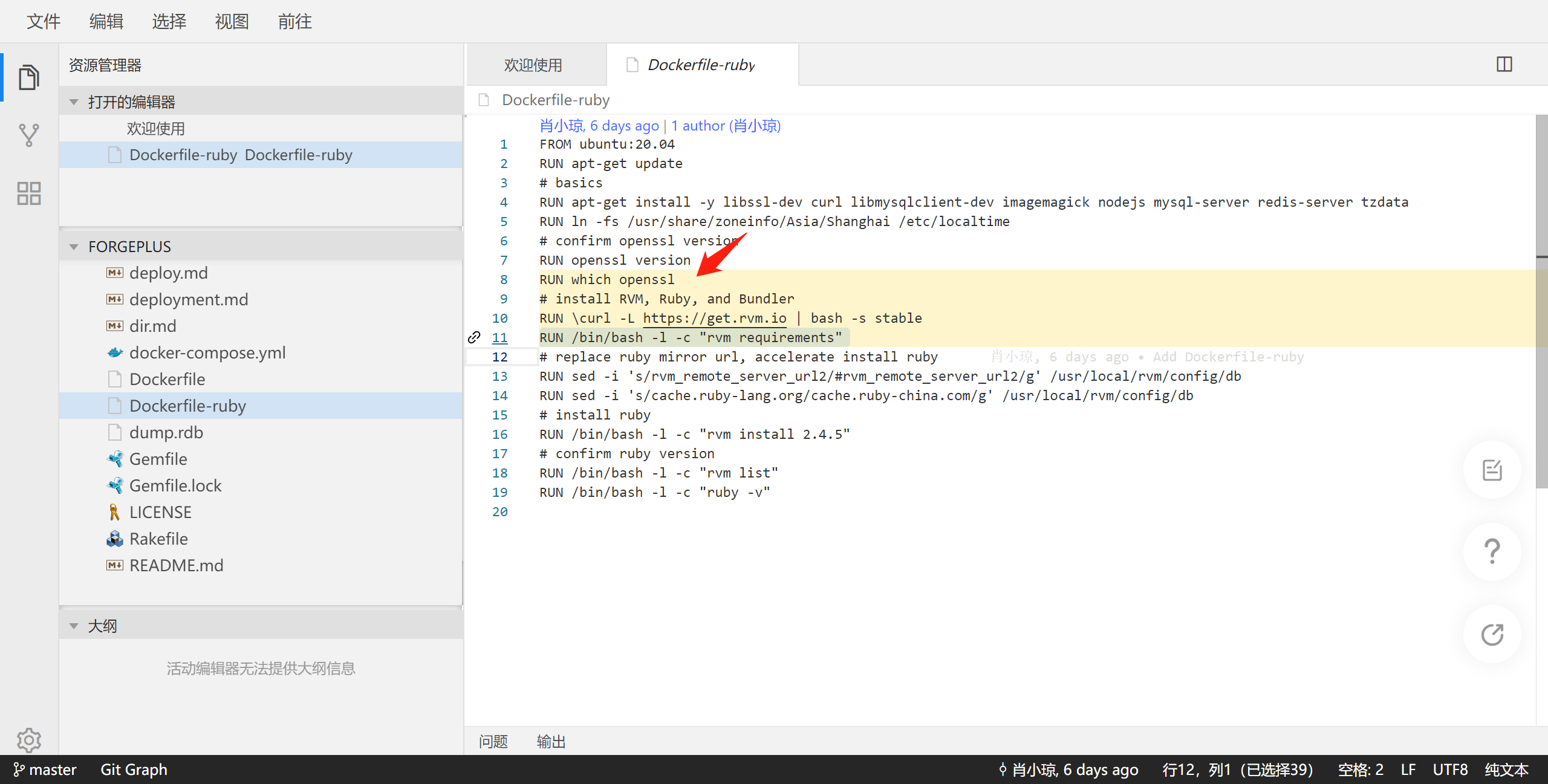Screen dimensions: 1548x784
Task: Select Dockerfile-ruby in FORGEPLUS tree
Action: pos(261,406)
